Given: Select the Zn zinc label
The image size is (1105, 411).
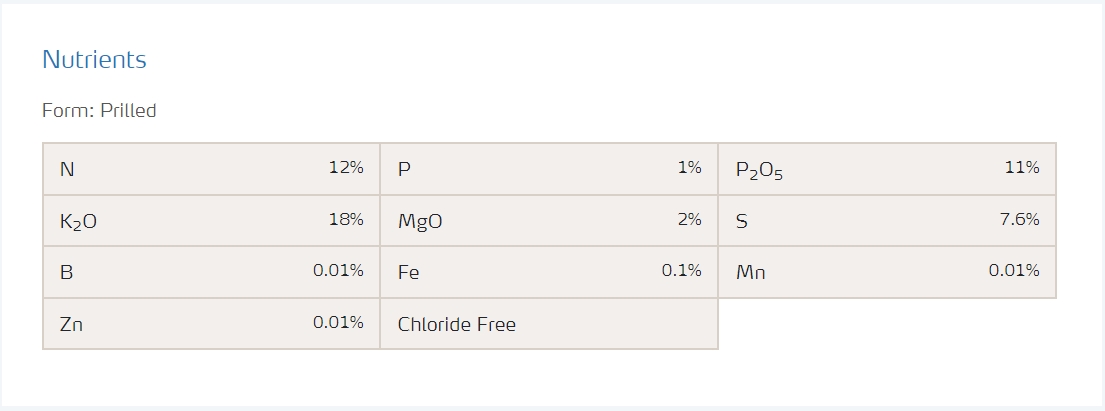Looking at the screenshot, I should coord(71,324).
